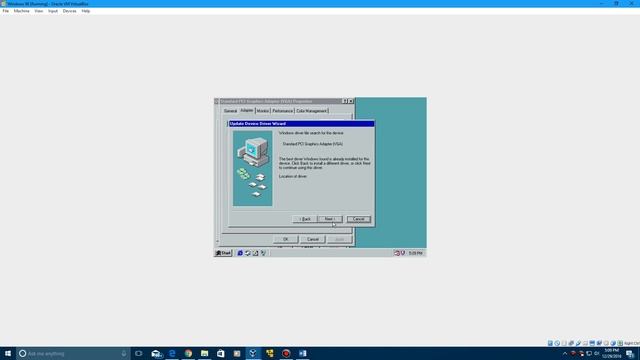The width and height of the screenshot is (640, 360).
Task: Click the fourth Windows 98 quick launch icon
Action: 263,253
